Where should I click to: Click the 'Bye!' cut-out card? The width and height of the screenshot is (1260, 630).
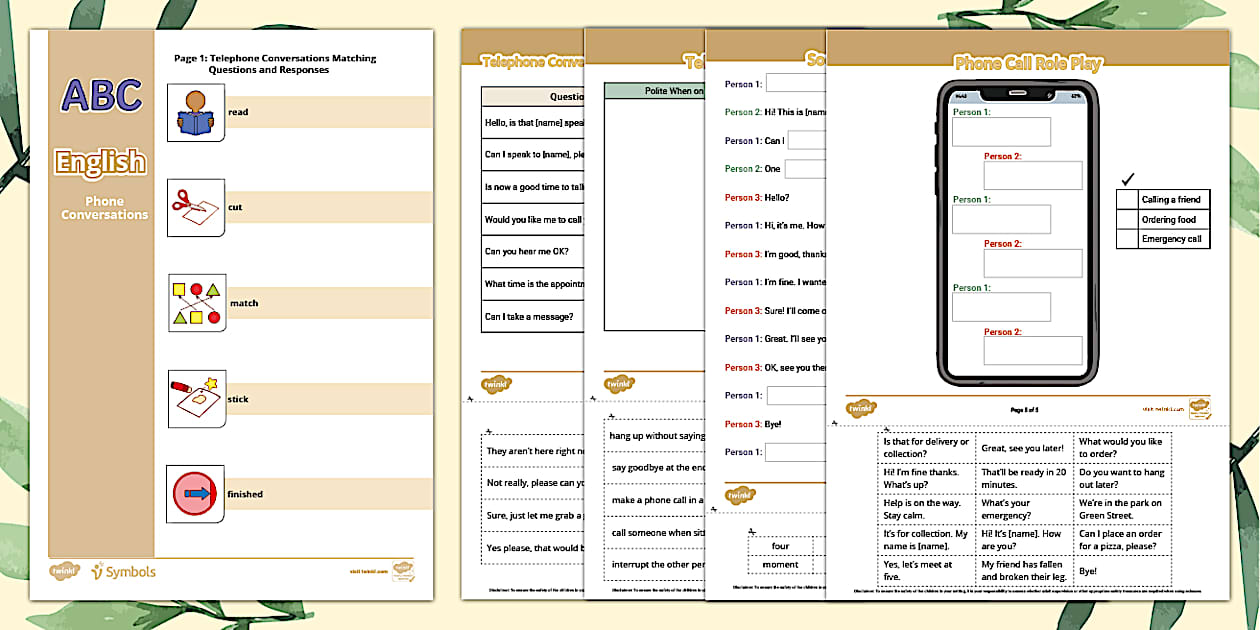click(1123, 570)
